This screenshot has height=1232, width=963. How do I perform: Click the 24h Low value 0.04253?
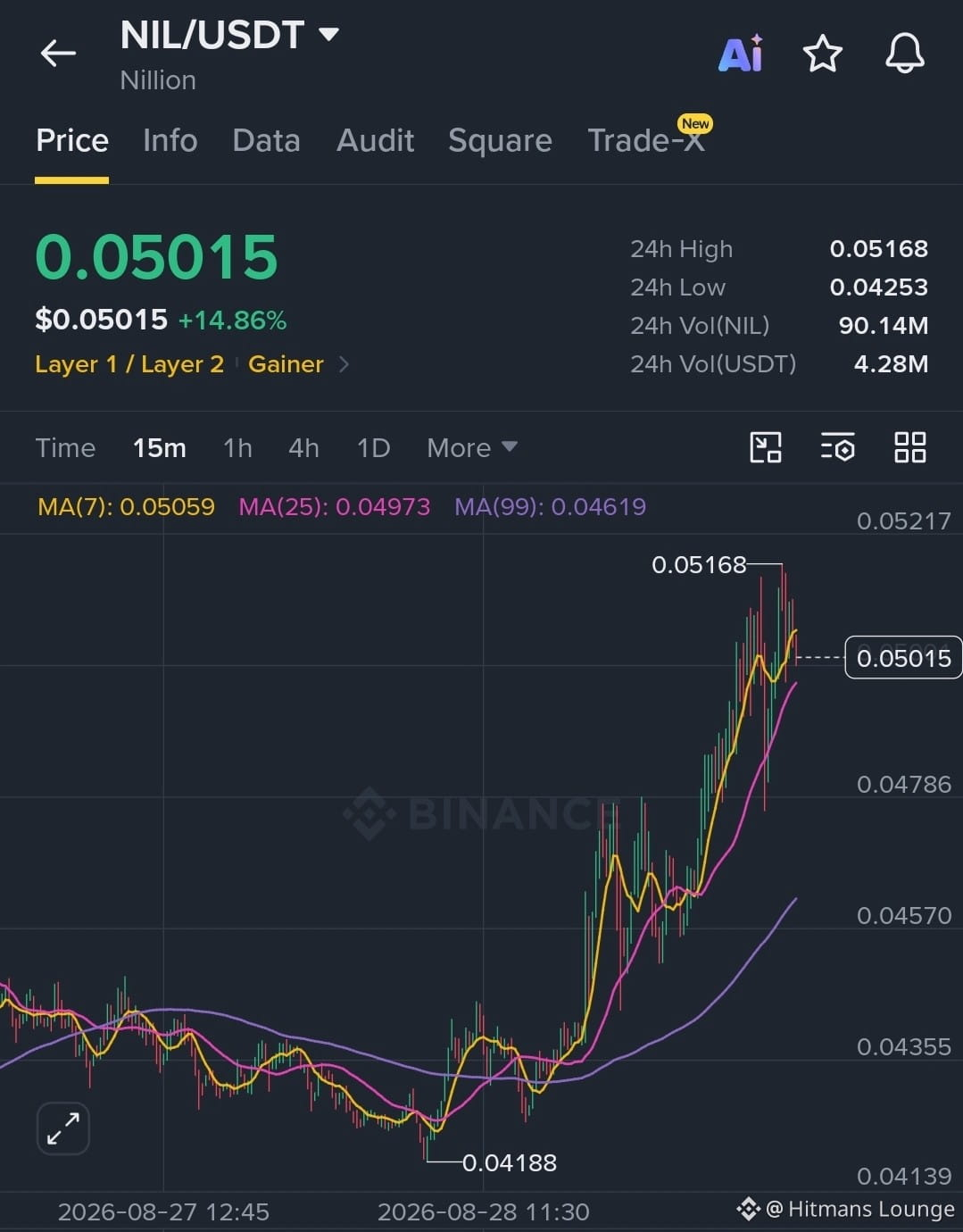point(879,287)
